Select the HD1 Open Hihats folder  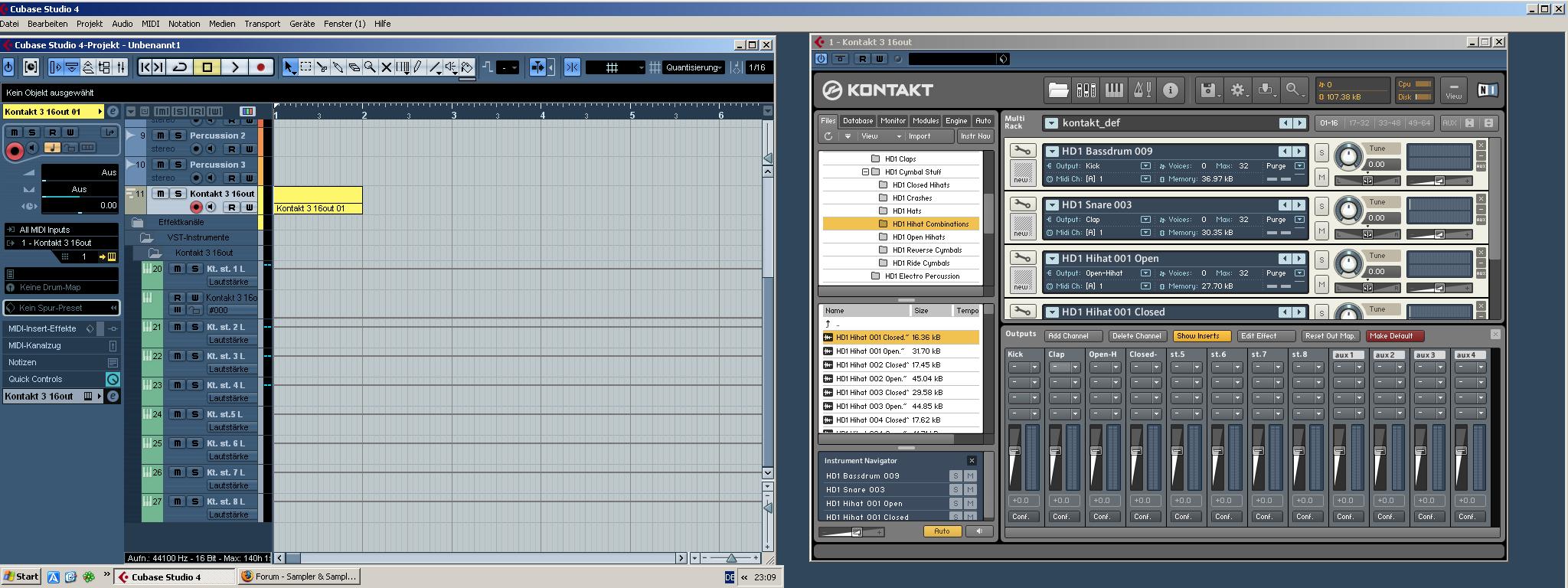click(x=919, y=237)
